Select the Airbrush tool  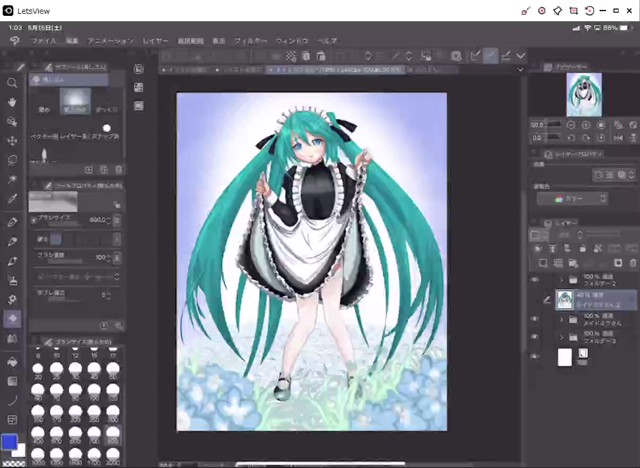(x=12, y=280)
